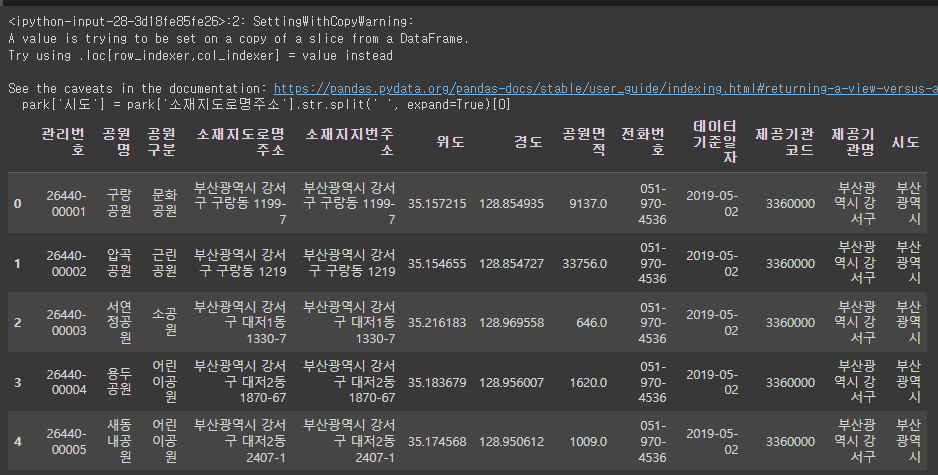Click the 소재지도로명주소 column header
The height and width of the screenshot is (475, 938).
point(240,141)
